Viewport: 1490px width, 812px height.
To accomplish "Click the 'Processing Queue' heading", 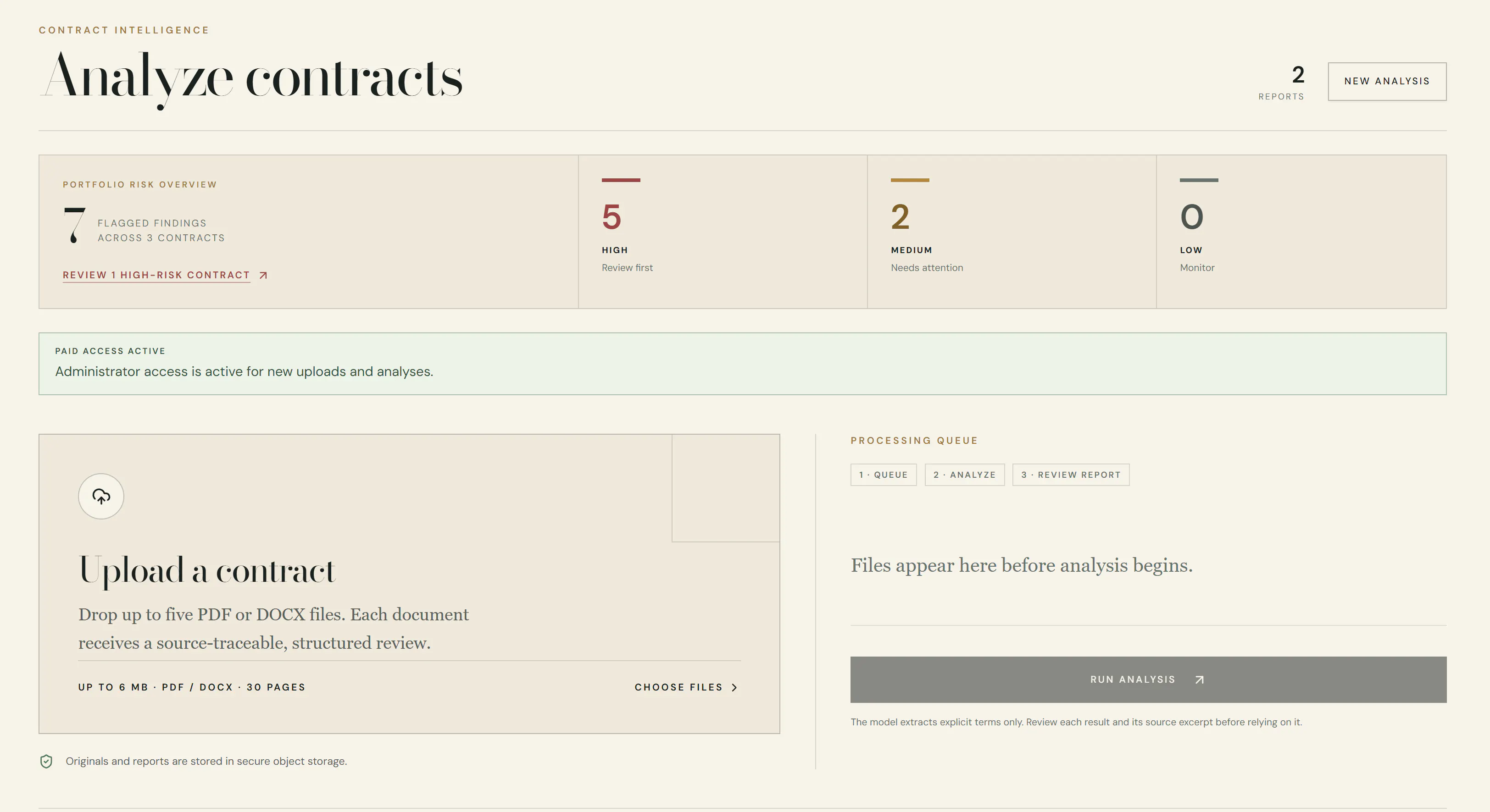I will point(914,440).
